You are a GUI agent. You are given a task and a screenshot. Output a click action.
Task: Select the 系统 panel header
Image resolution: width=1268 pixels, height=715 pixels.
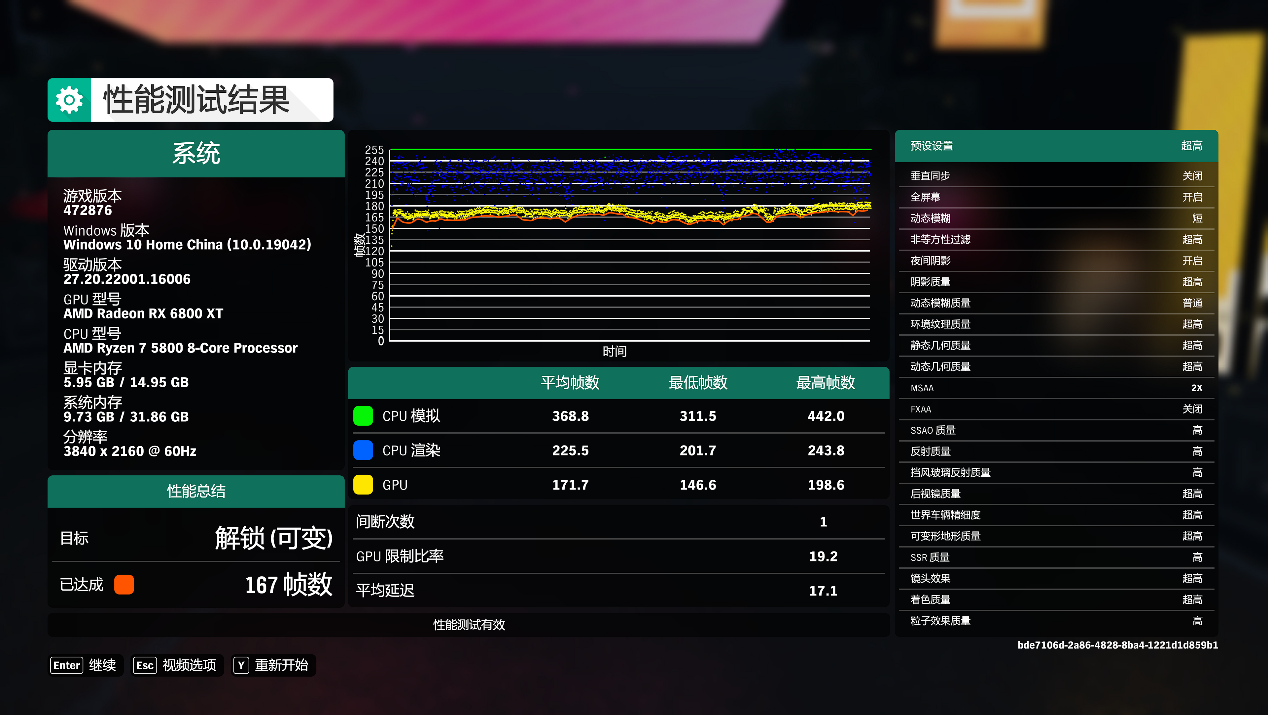coord(196,153)
